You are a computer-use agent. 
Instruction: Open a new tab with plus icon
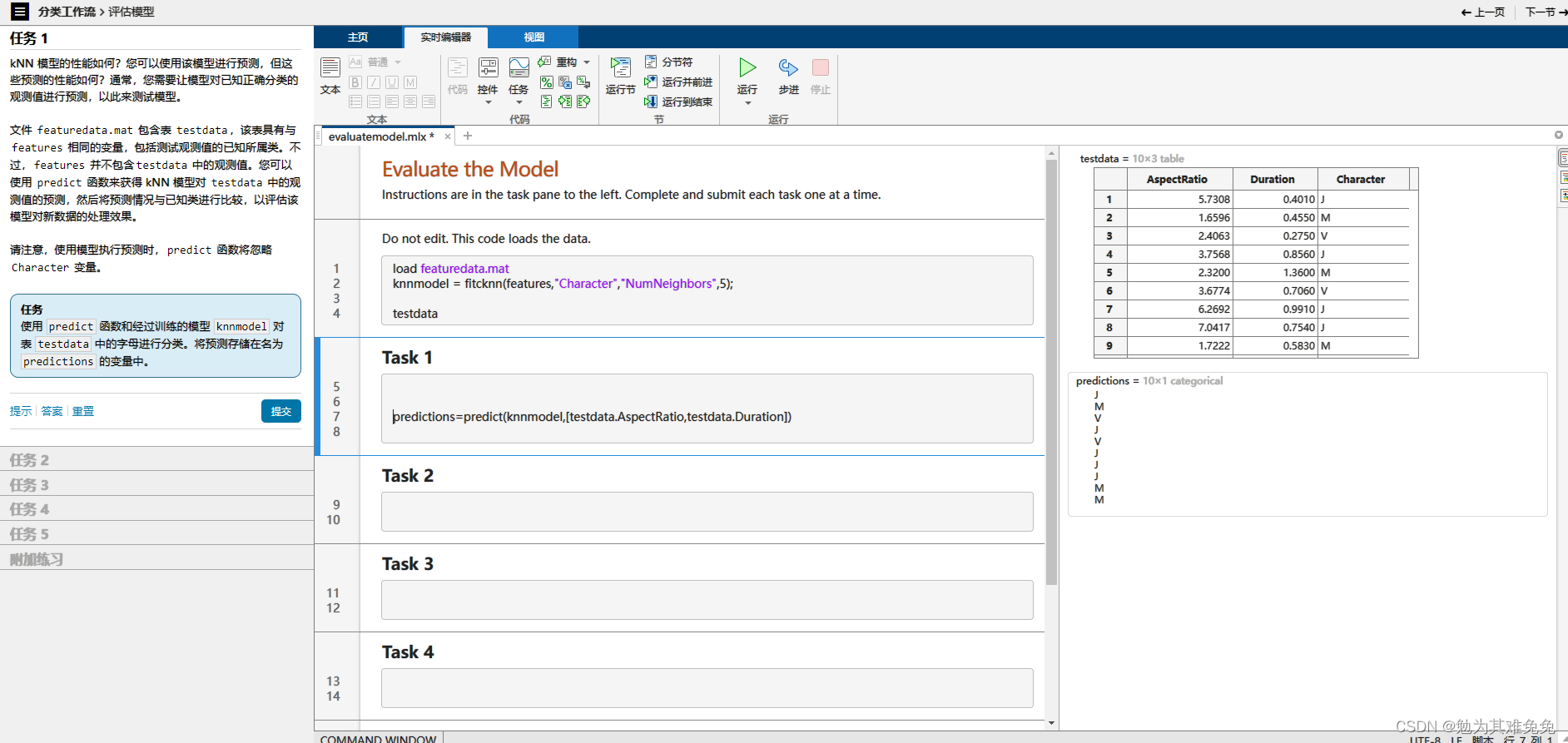[468, 136]
